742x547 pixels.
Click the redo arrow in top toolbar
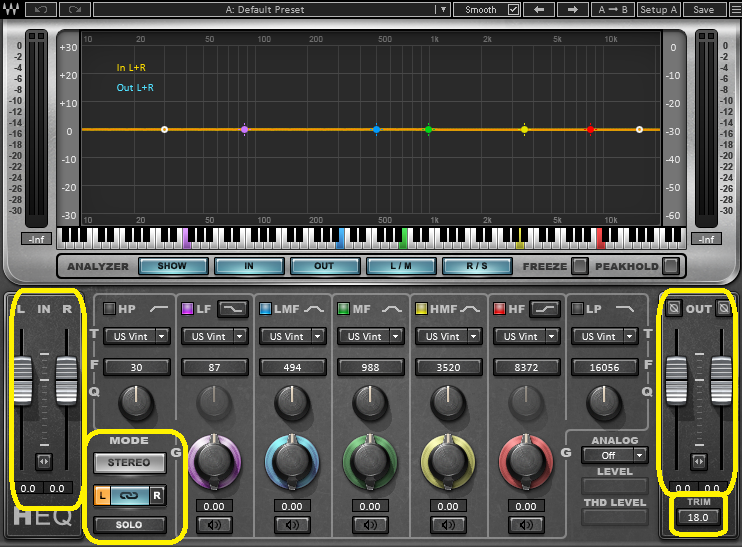pos(75,9)
